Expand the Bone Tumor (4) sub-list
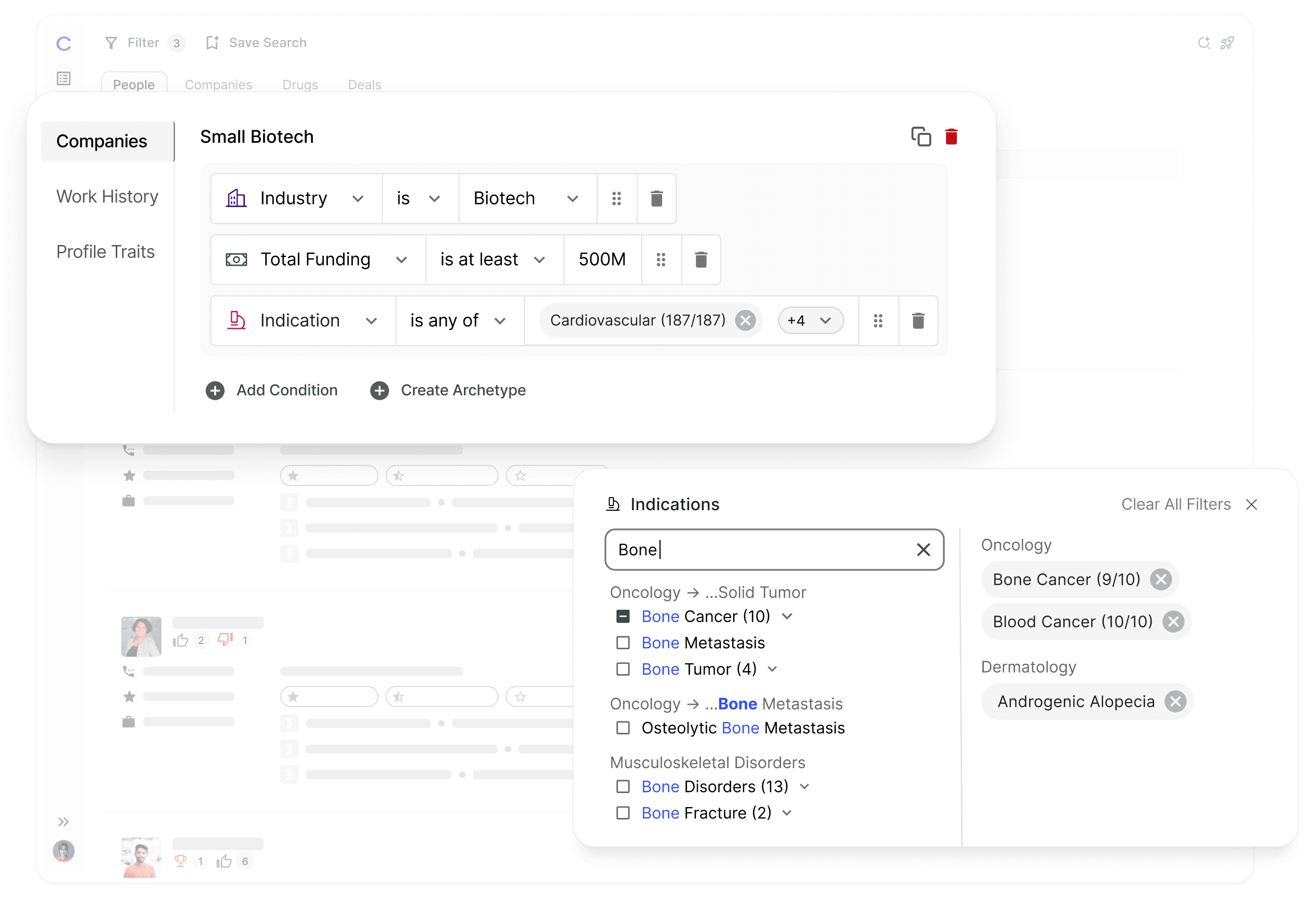1316x901 pixels. pos(772,669)
